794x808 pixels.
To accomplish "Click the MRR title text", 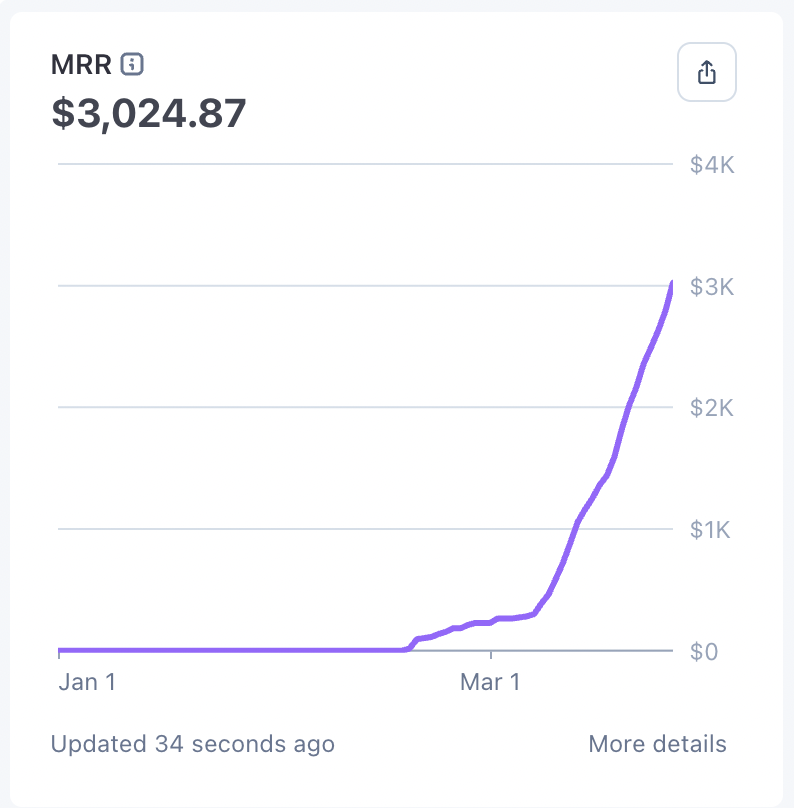I will 81,64.
